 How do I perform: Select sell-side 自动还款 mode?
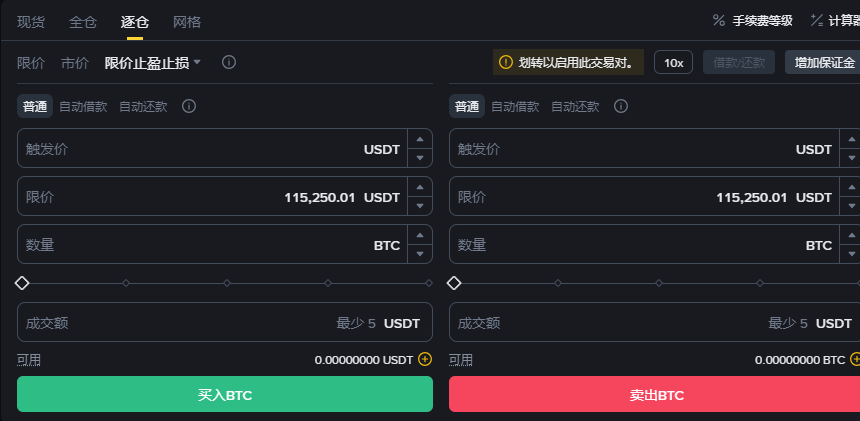click(575, 106)
